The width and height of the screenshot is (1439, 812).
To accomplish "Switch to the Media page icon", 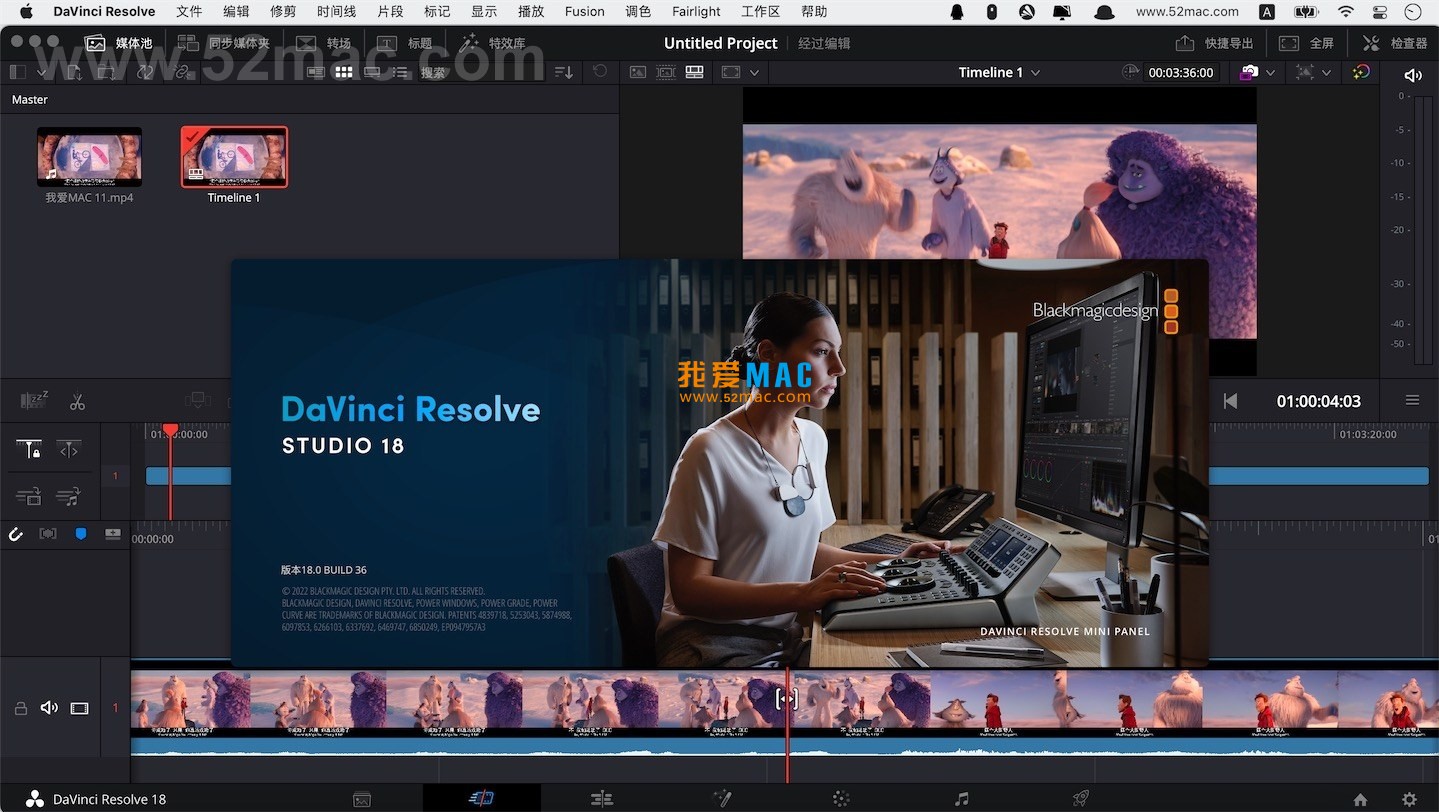I will coord(362,799).
